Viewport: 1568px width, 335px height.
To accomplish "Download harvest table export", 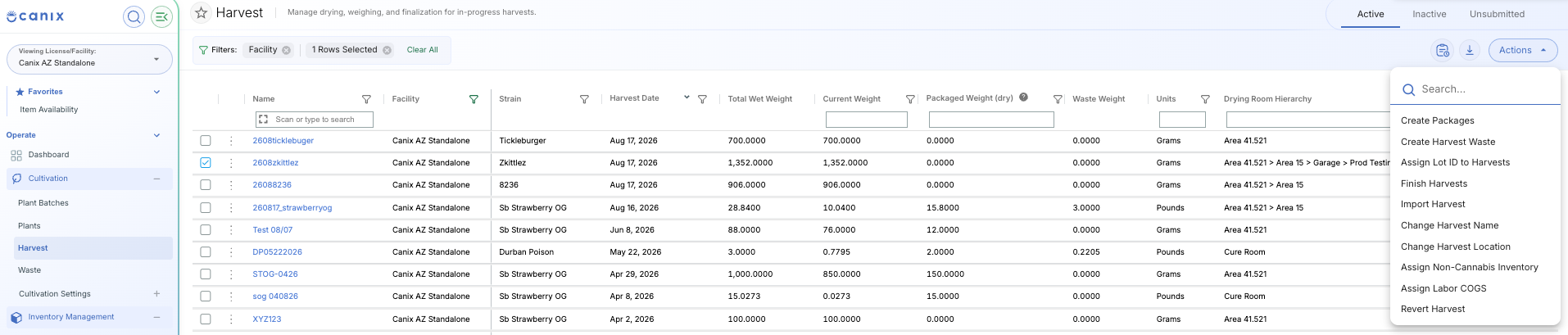I will [1470, 50].
